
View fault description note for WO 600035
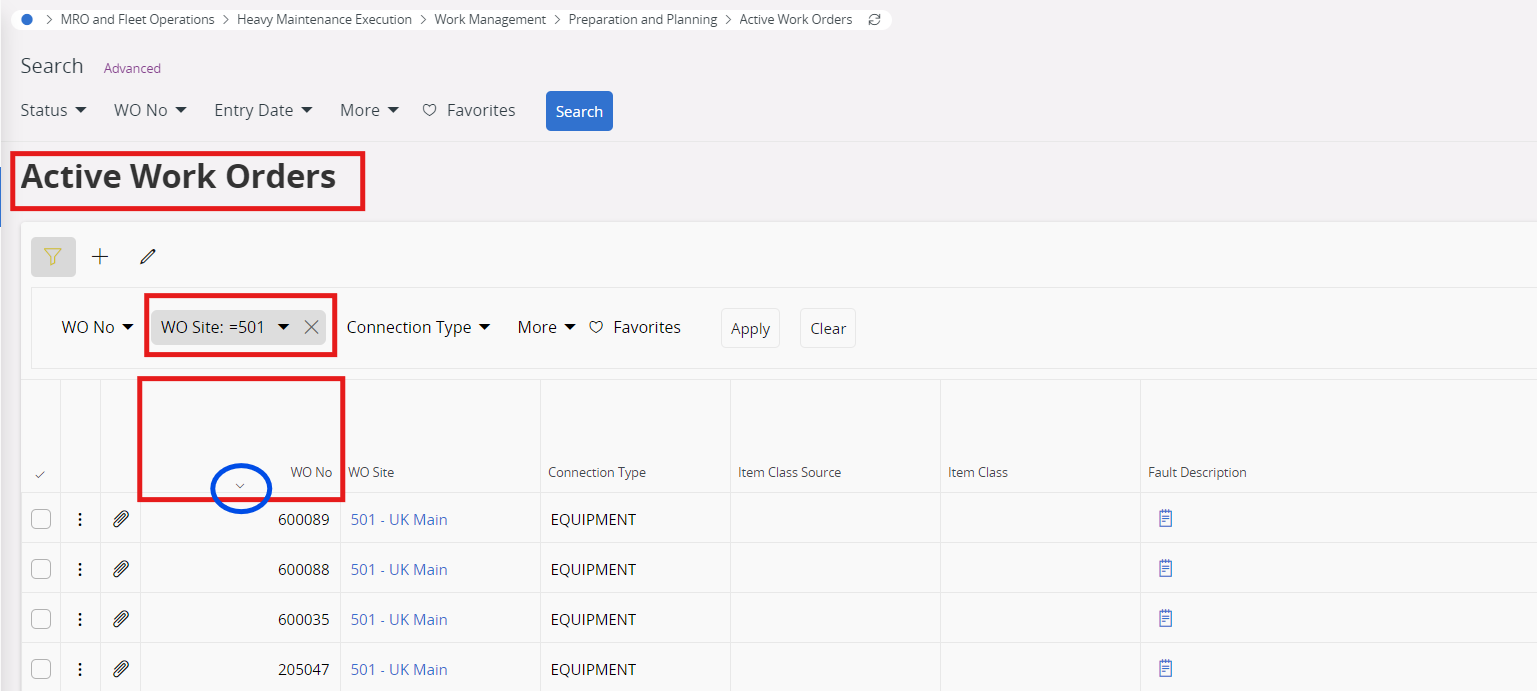[x=1165, y=618]
